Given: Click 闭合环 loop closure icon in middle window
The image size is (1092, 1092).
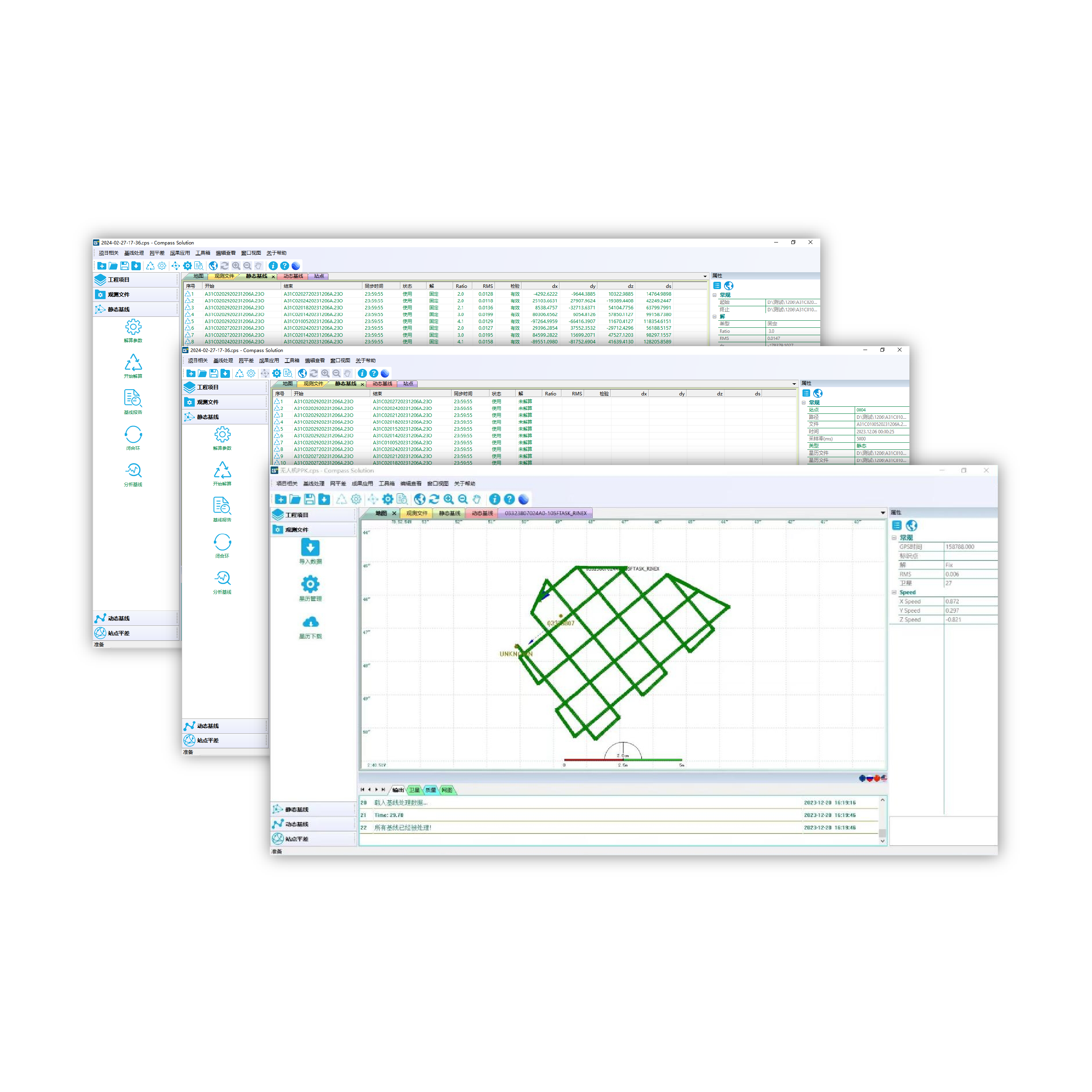Looking at the screenshot, I should pos(222,542).
